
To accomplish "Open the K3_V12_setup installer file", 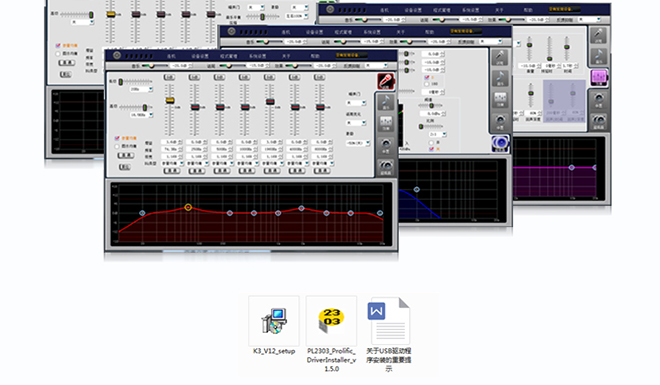I will click(x=274, y=326).
